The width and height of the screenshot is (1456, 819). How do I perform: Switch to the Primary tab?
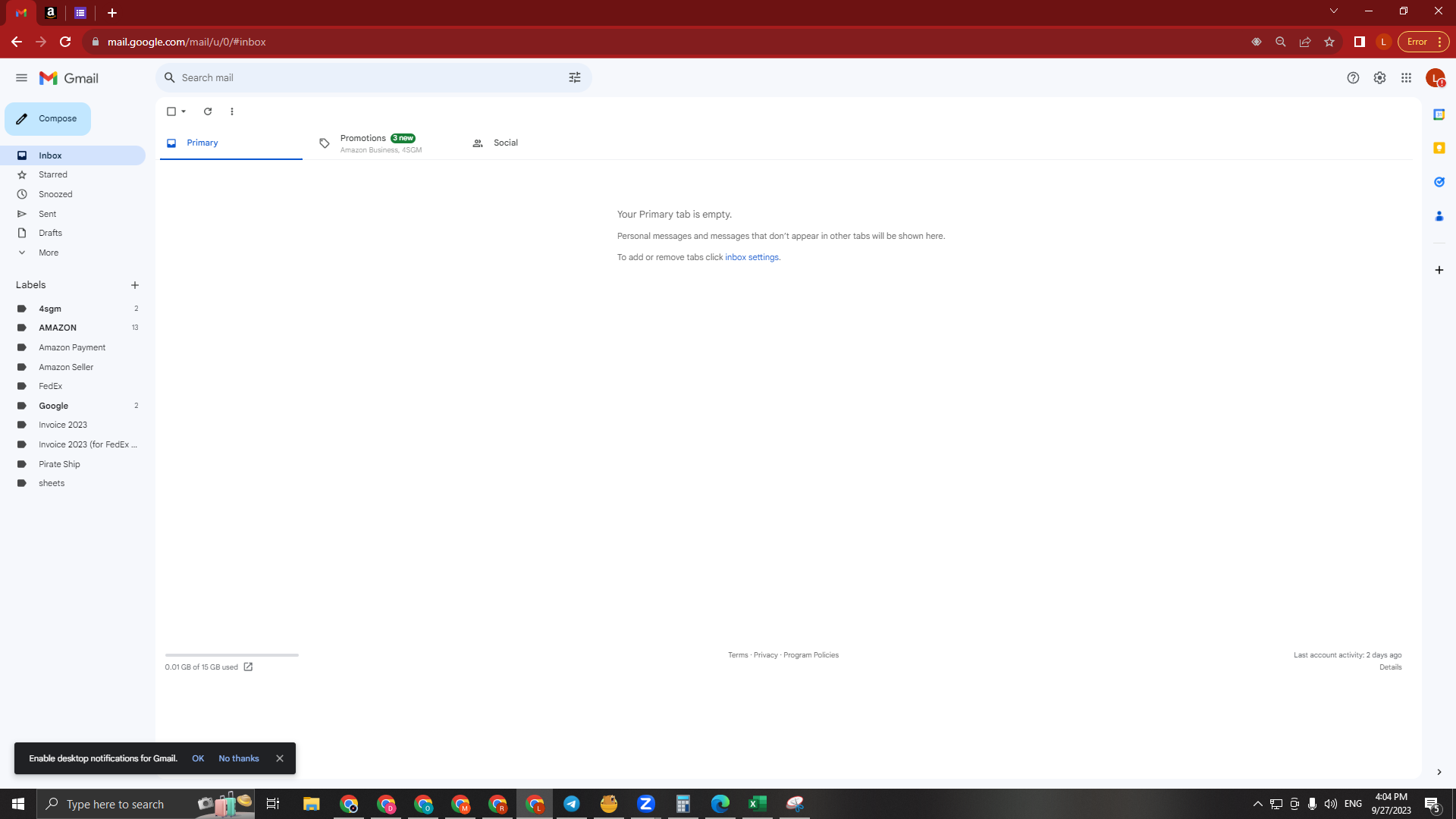click(x=231, y=143)
